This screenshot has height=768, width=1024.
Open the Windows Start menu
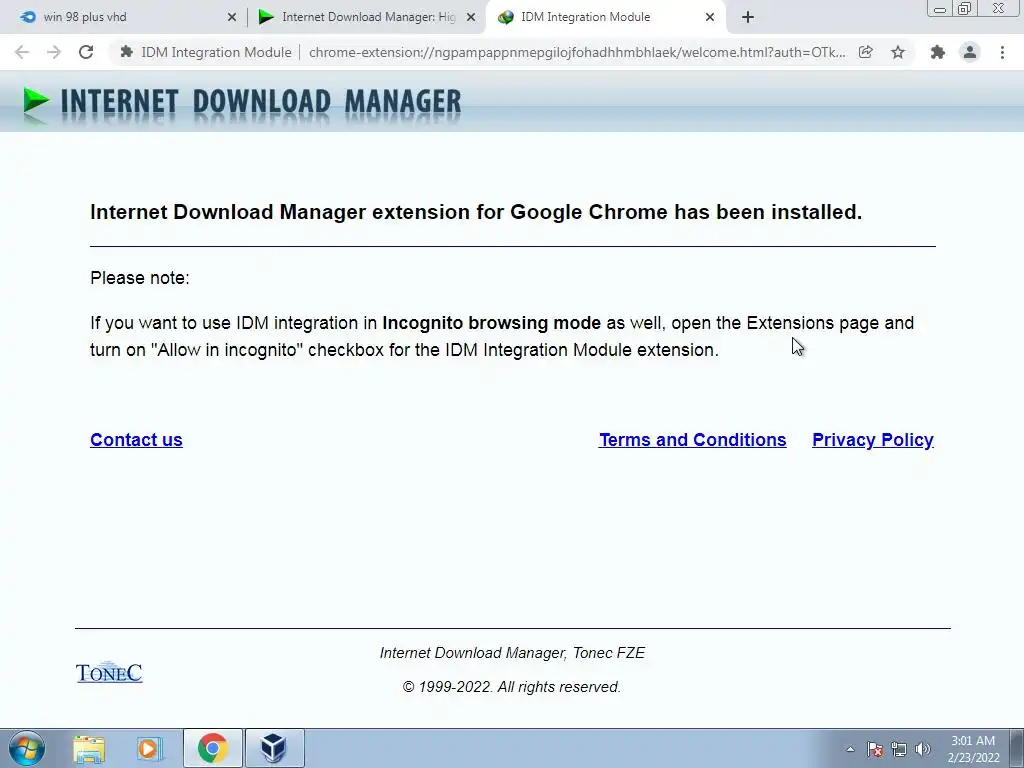pos(27,748)
